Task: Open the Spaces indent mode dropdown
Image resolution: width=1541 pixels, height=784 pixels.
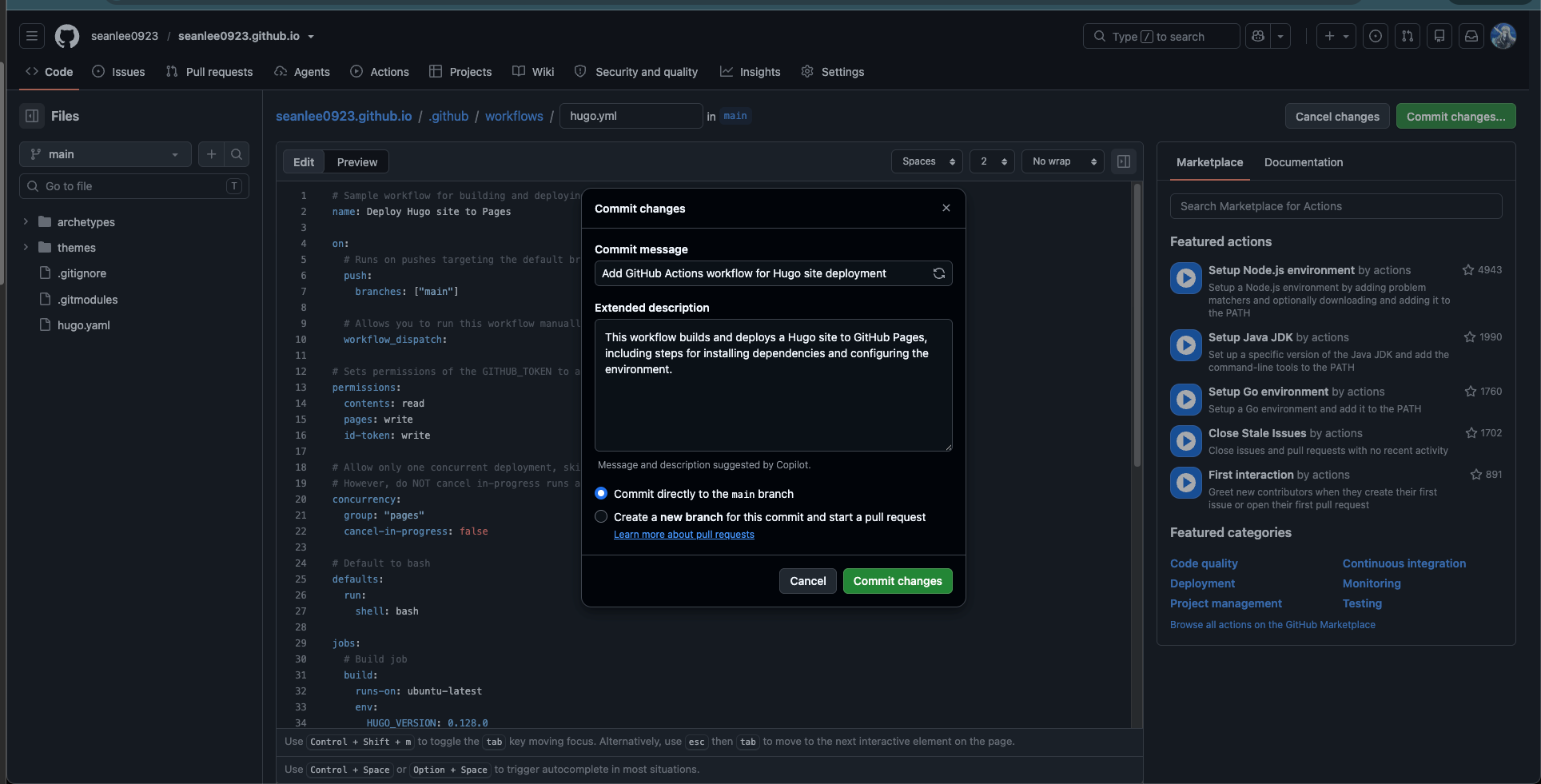Action: [927, 161]
